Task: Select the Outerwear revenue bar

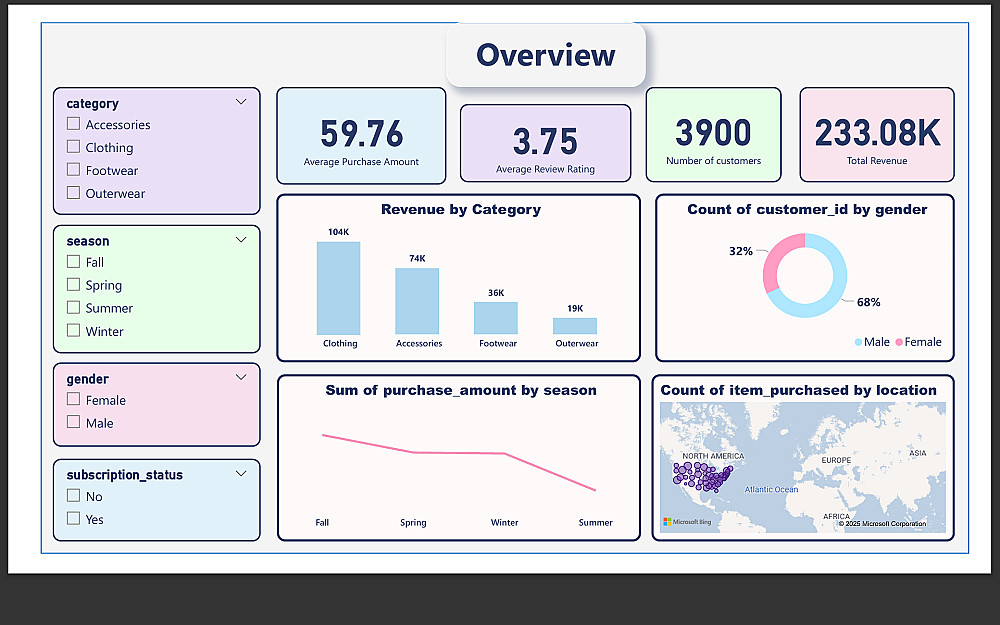Action: click(575, 326)
